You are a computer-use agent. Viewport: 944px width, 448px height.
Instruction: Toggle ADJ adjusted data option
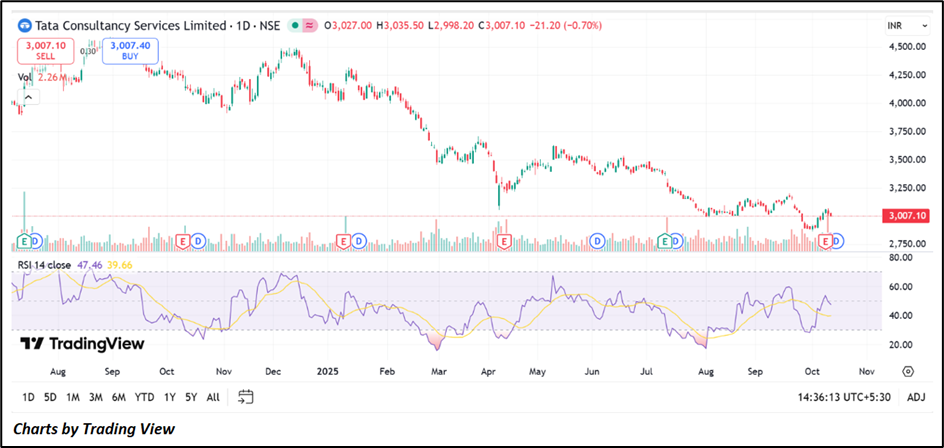916,397
